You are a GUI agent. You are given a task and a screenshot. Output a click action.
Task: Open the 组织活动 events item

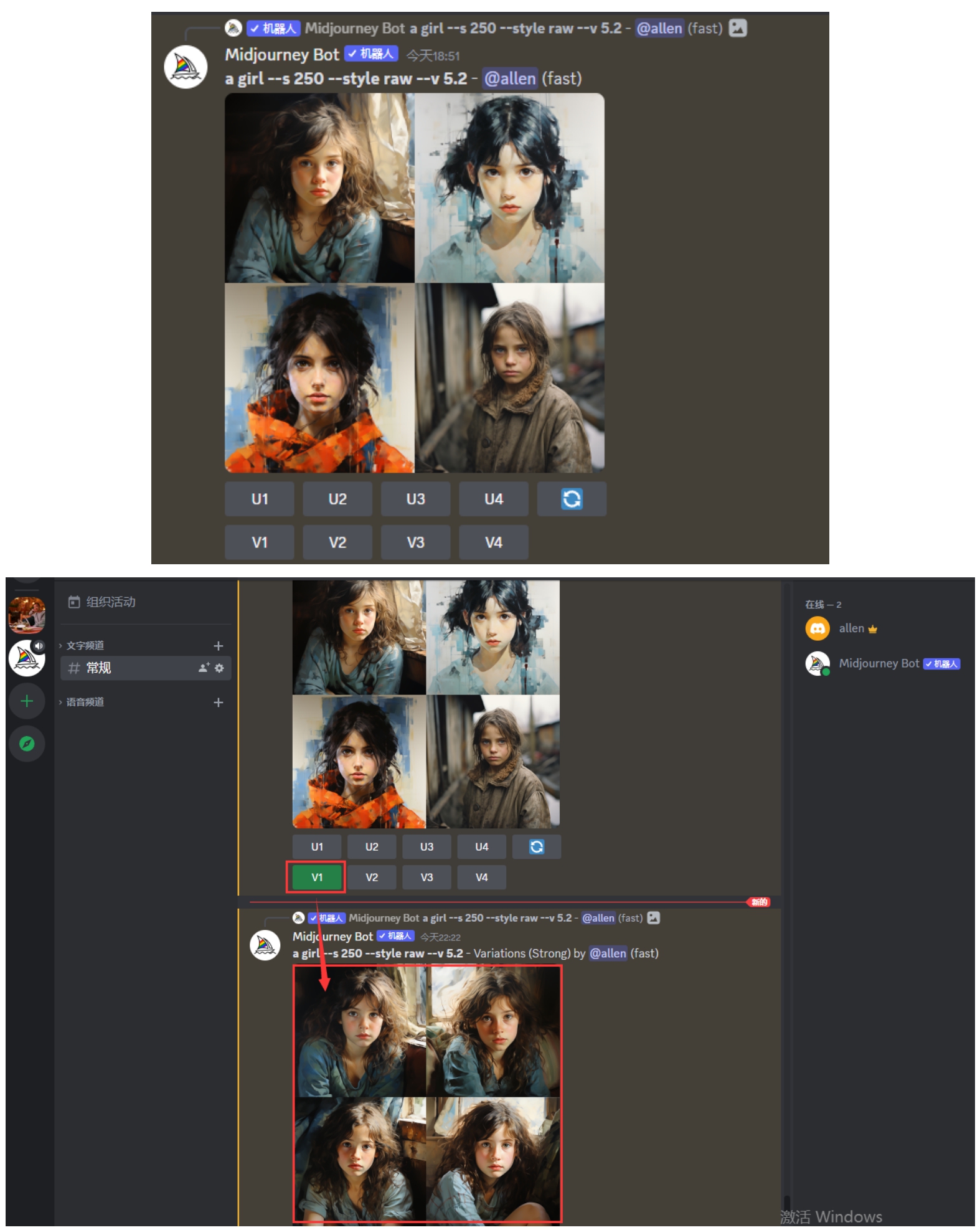tap(110, 602)
